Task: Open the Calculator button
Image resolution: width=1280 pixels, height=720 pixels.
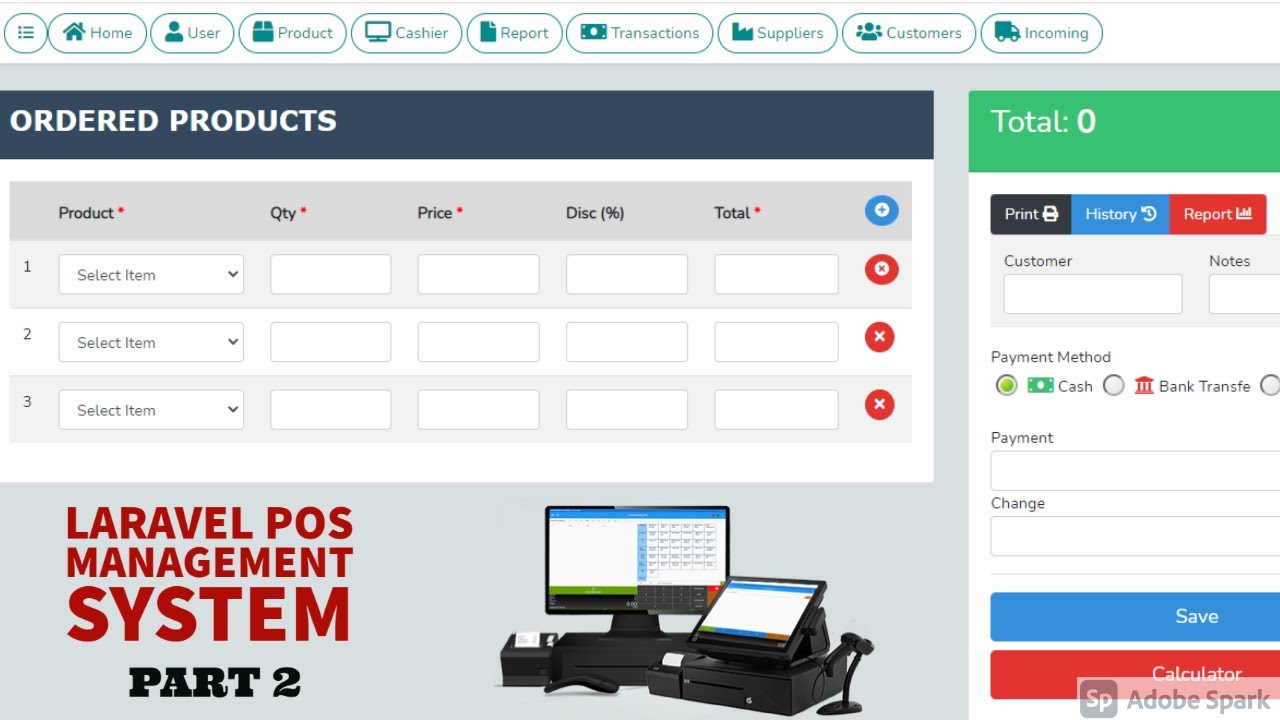Action: pyautogui.click(x=1135, y=675)
